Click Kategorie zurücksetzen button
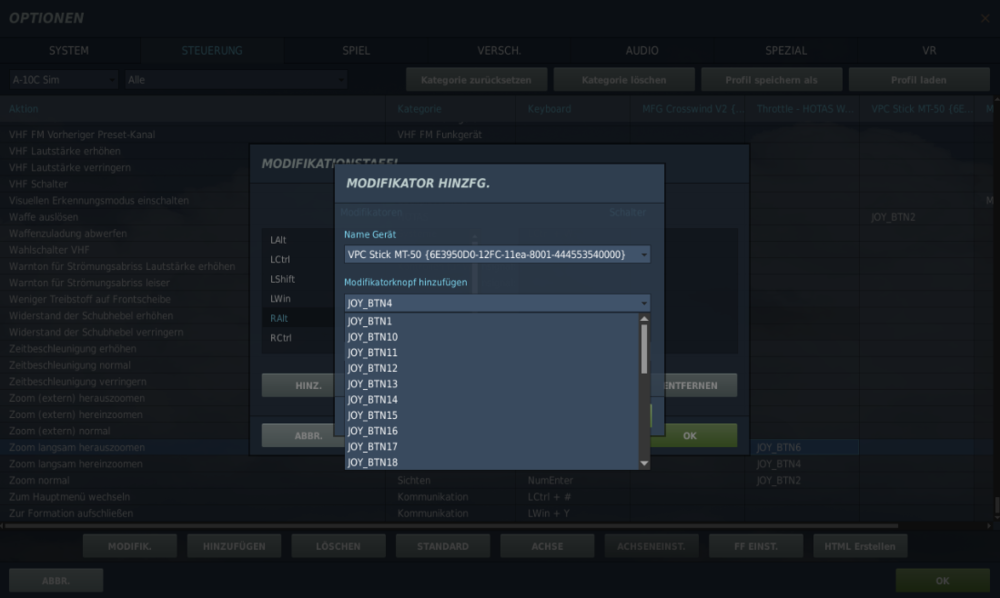1000x598 pixels. (x=476, y=80)
